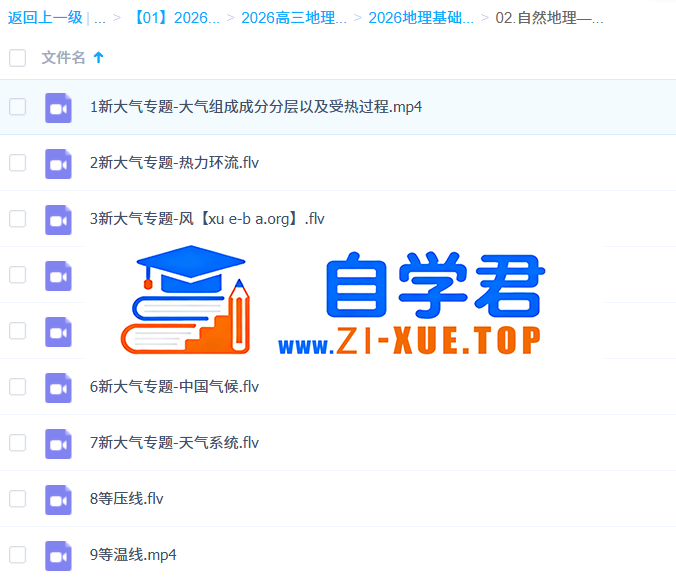Check the box for 8等压线.flv
Image resolution: width=676 pixels, height=579 pixels.
pos(18,499)
